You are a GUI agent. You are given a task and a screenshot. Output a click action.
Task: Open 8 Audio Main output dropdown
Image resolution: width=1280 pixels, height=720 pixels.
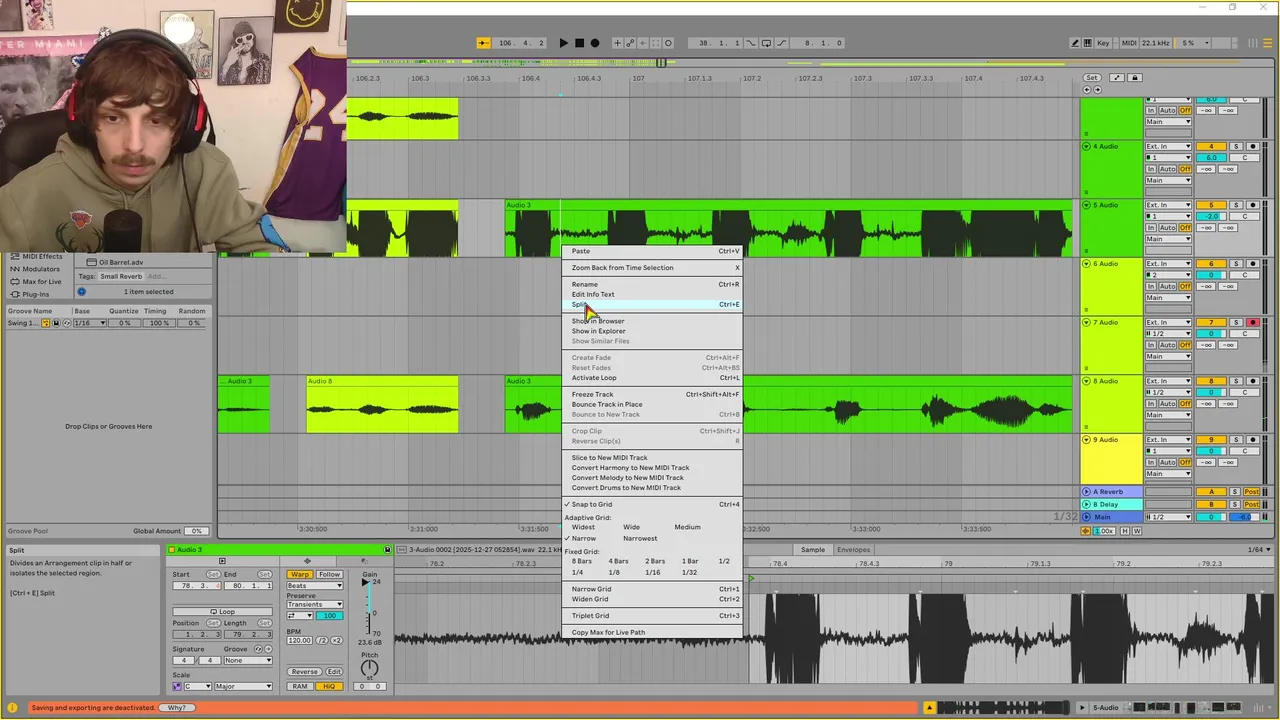(x=1168, y=415)
